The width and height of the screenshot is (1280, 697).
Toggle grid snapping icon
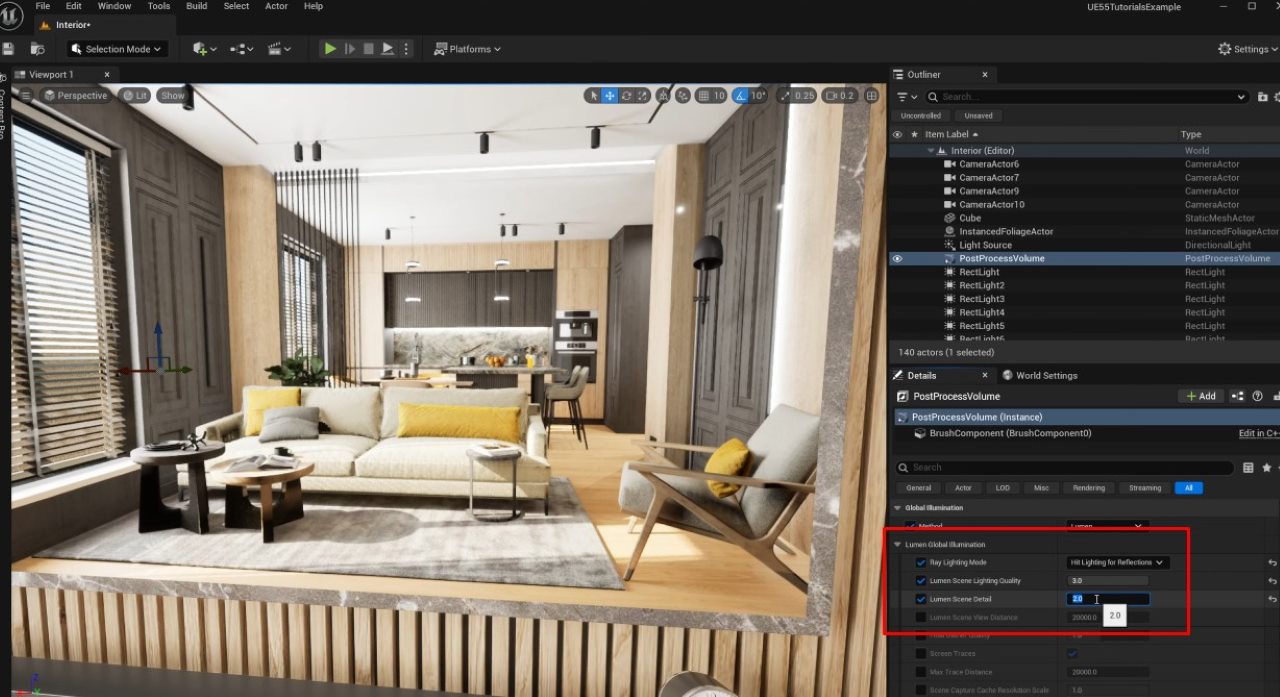coord(703,95)
